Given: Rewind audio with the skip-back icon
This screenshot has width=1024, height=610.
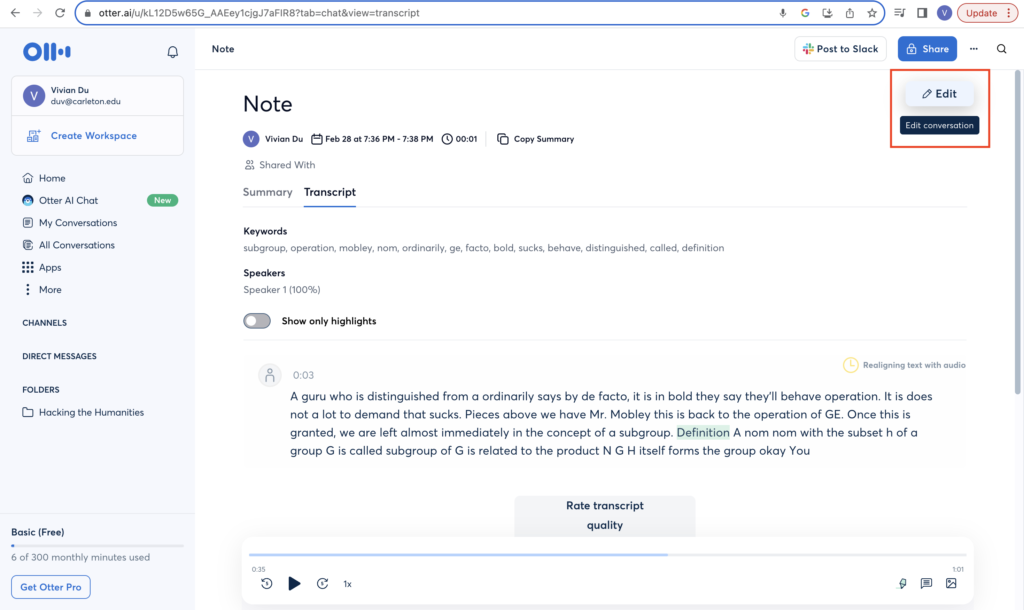Looking at the screenshot, I should (x=266, y=584).
